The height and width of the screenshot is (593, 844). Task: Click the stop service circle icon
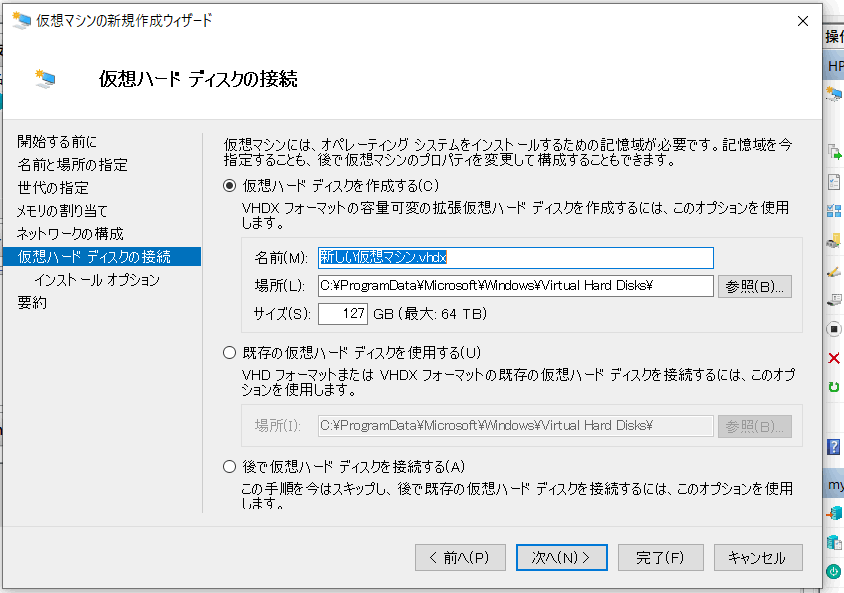pos(834,329)
